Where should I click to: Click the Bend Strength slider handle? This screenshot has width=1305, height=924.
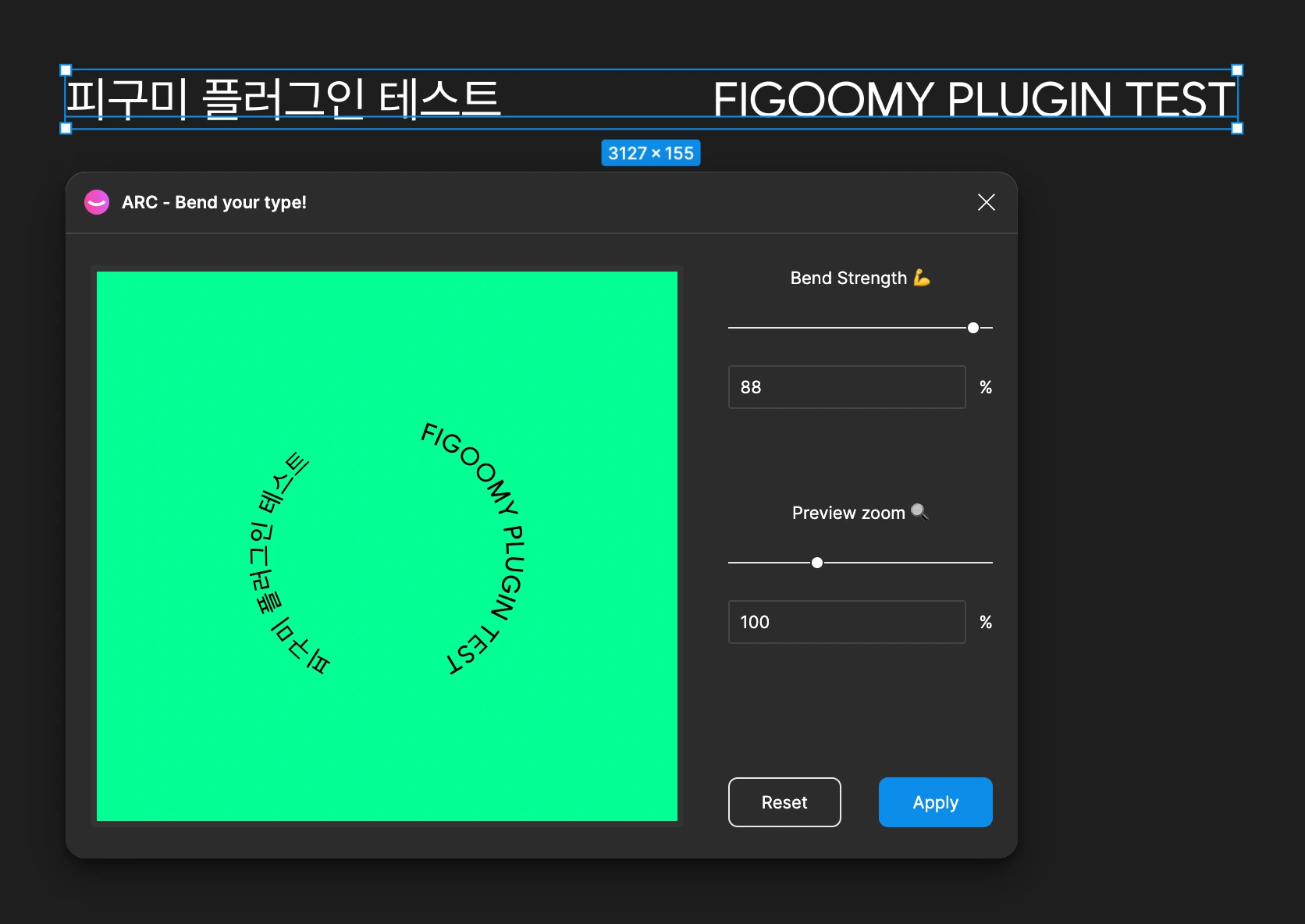pyautogui.click(x=973, y=328)
